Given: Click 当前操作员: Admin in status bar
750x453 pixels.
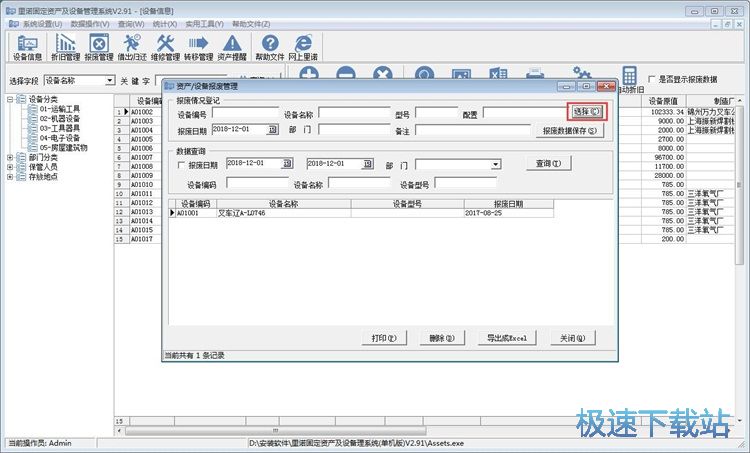Looking at the screenshot, I should coord(41,443).
